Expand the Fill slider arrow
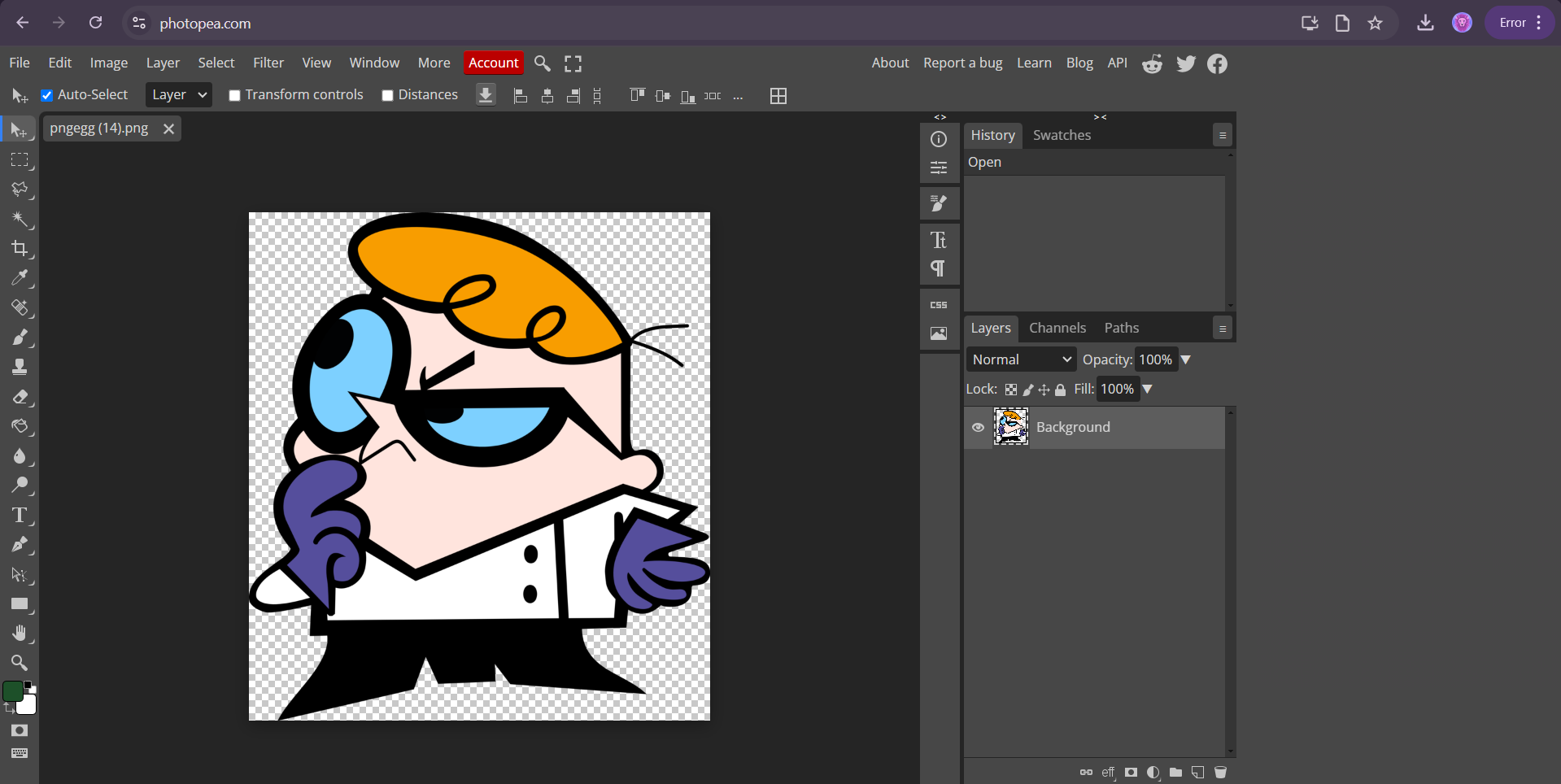 (1148, 390)
